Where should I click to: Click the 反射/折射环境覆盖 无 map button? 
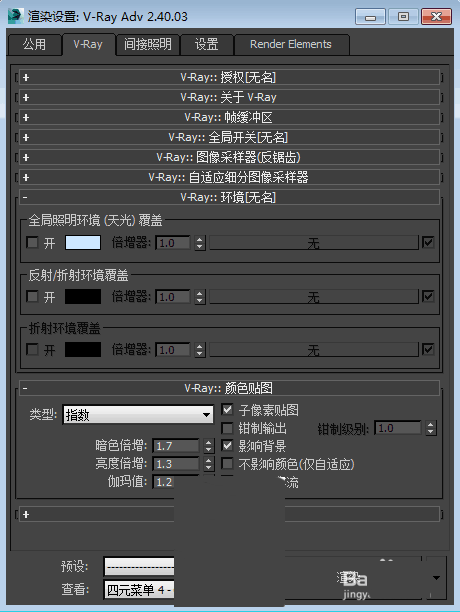click(x=314, y=297)
